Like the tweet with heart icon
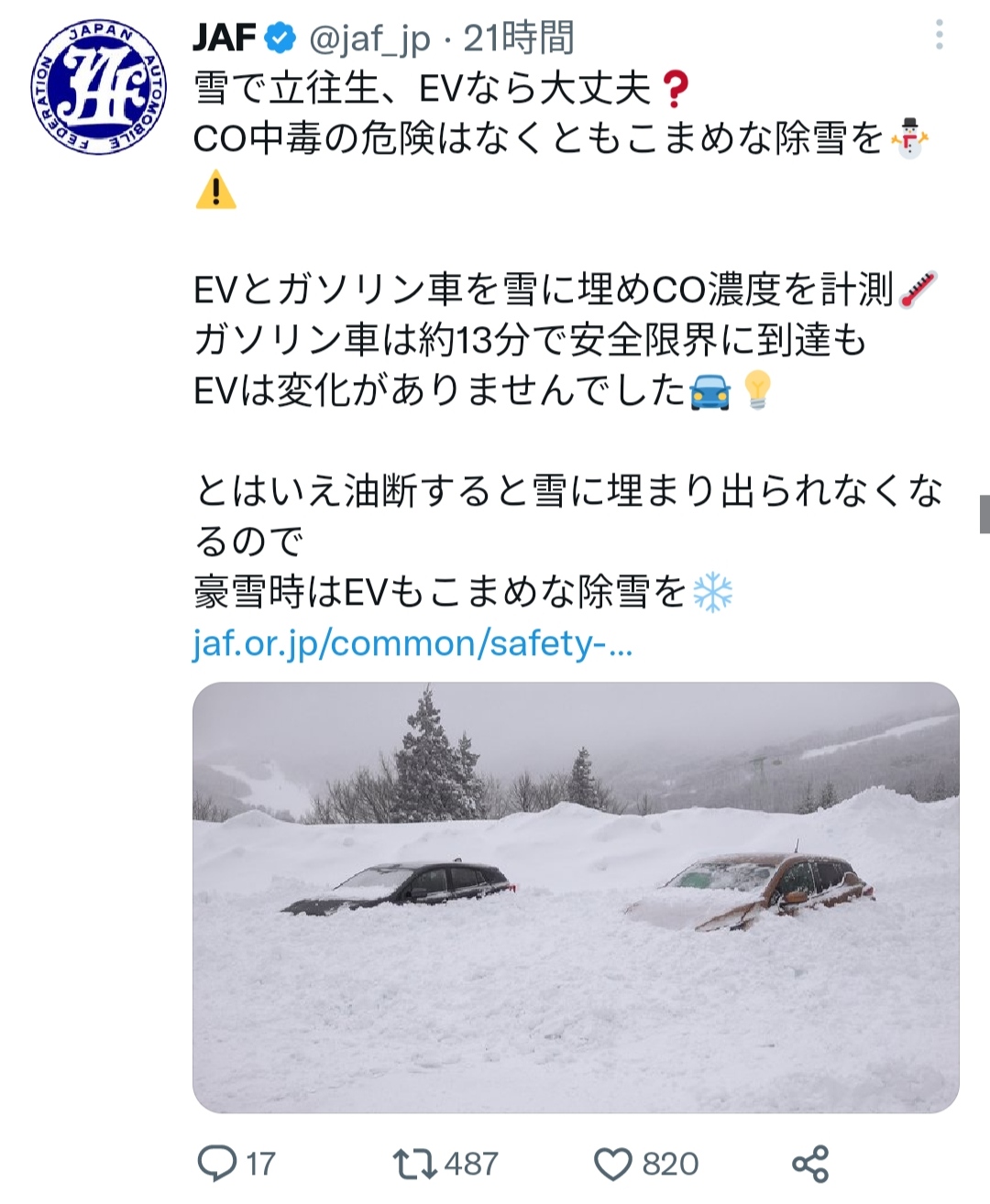The image size is (990, 1204). 613,1165
